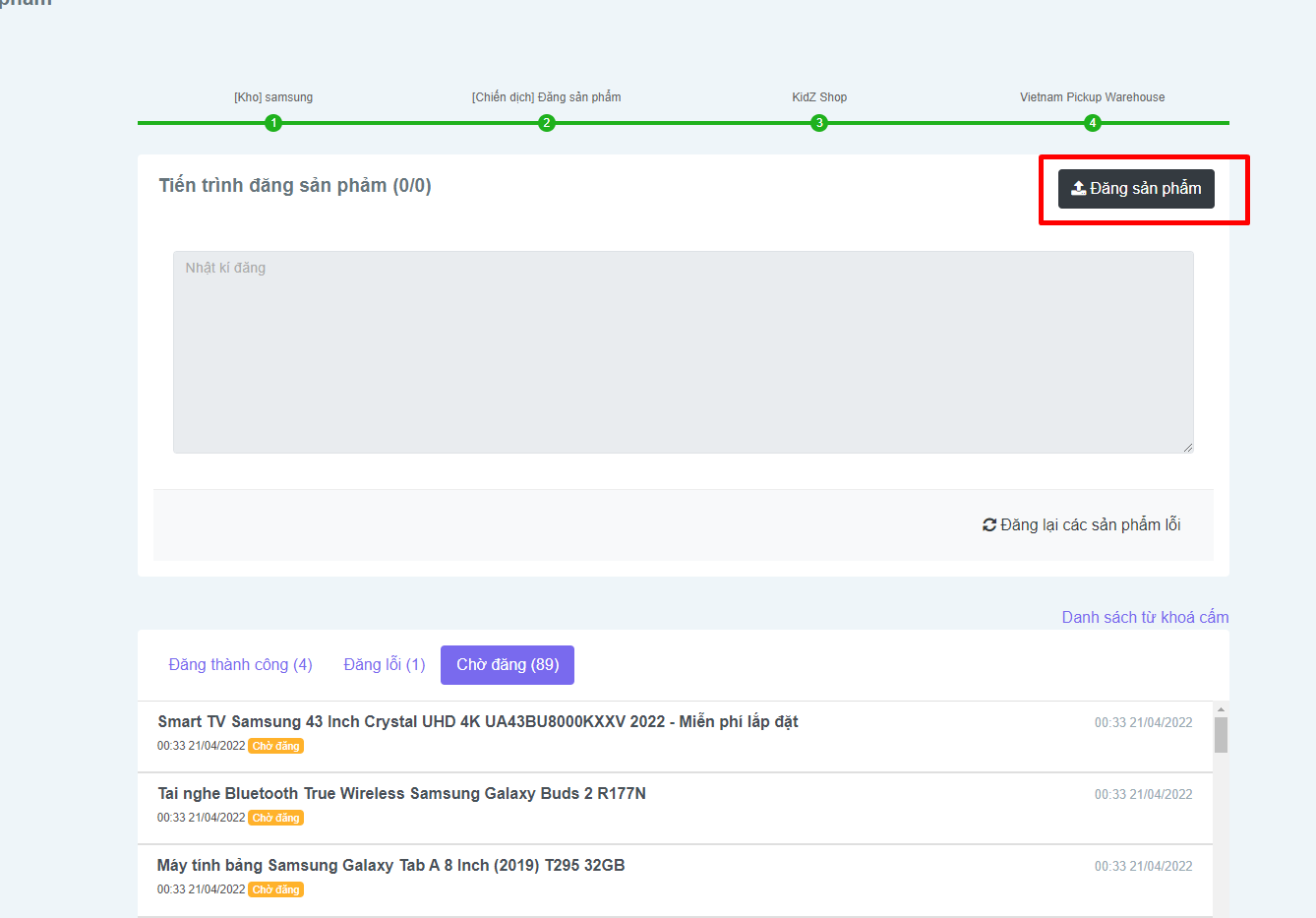Click step 1 circle for [Kho] samsung
The width and height of the screenshot is (1316, 918).
point(273,123)
